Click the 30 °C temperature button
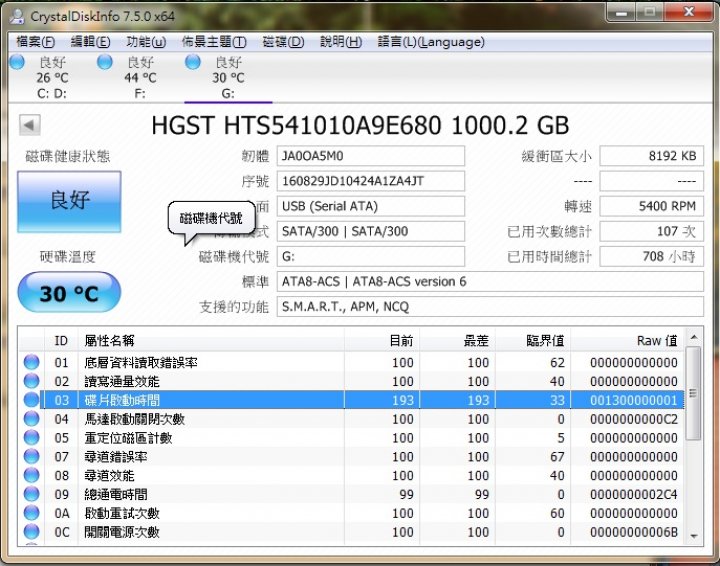This screenshot has width=720, height=566. tap(69, 293)
